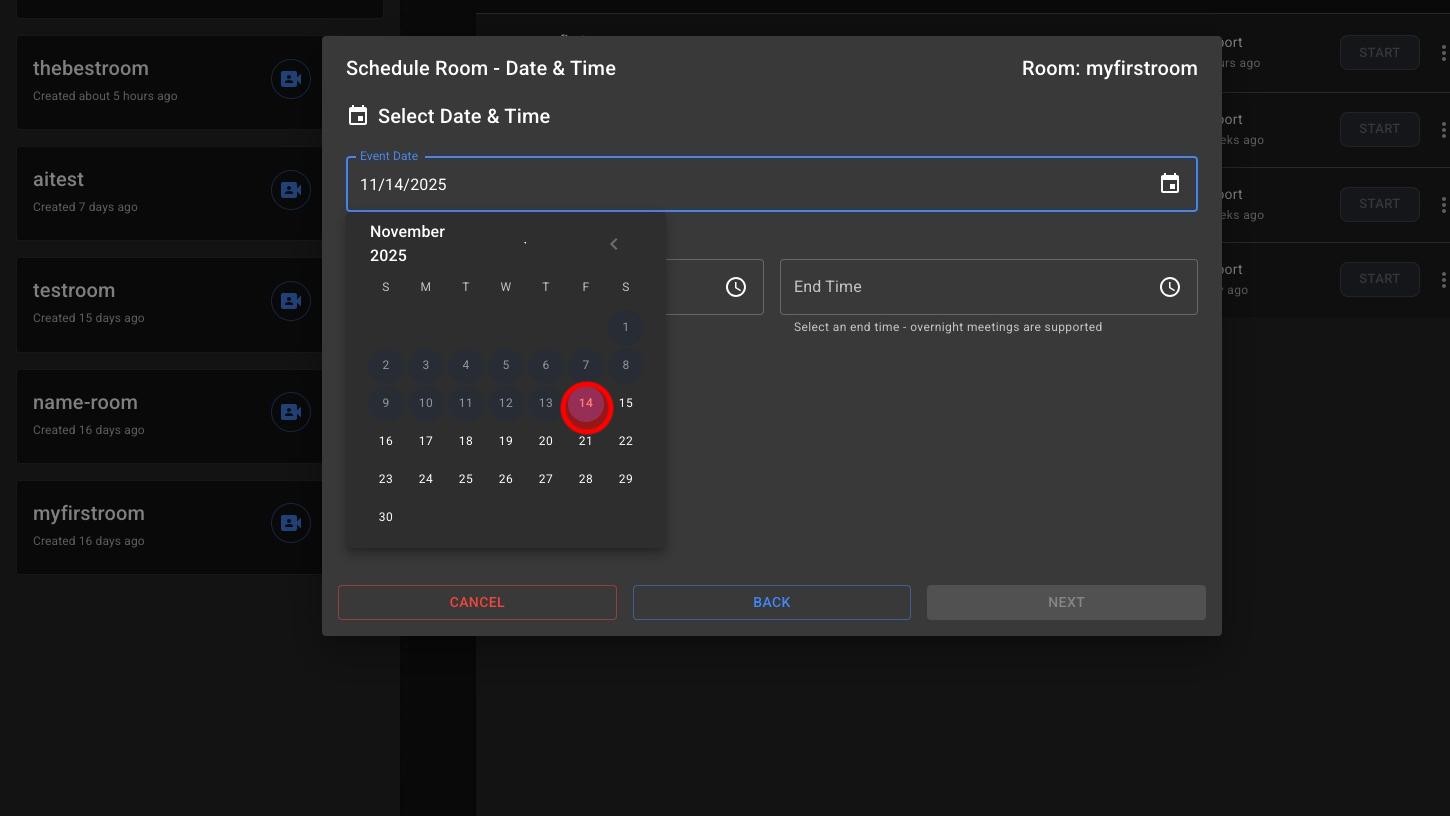This screenshot has height=816, width=1450.
Task: Click the start time clock icon
Action: [735, 287]
